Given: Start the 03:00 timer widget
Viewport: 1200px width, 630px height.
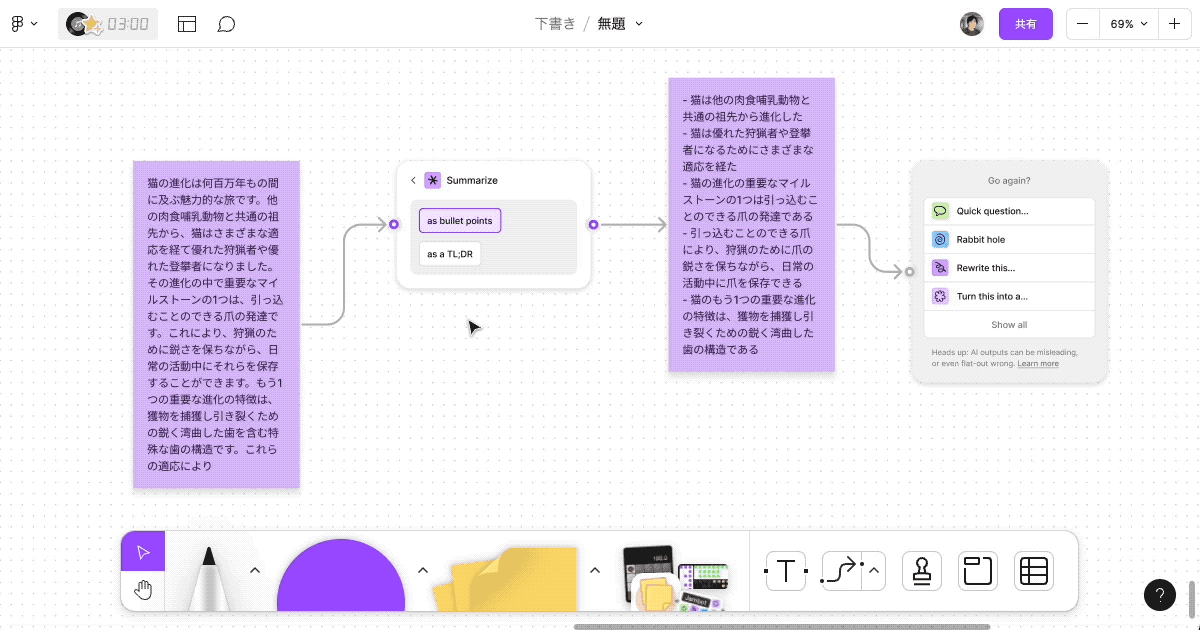Looking at the screenshot, I should [107, 23].
